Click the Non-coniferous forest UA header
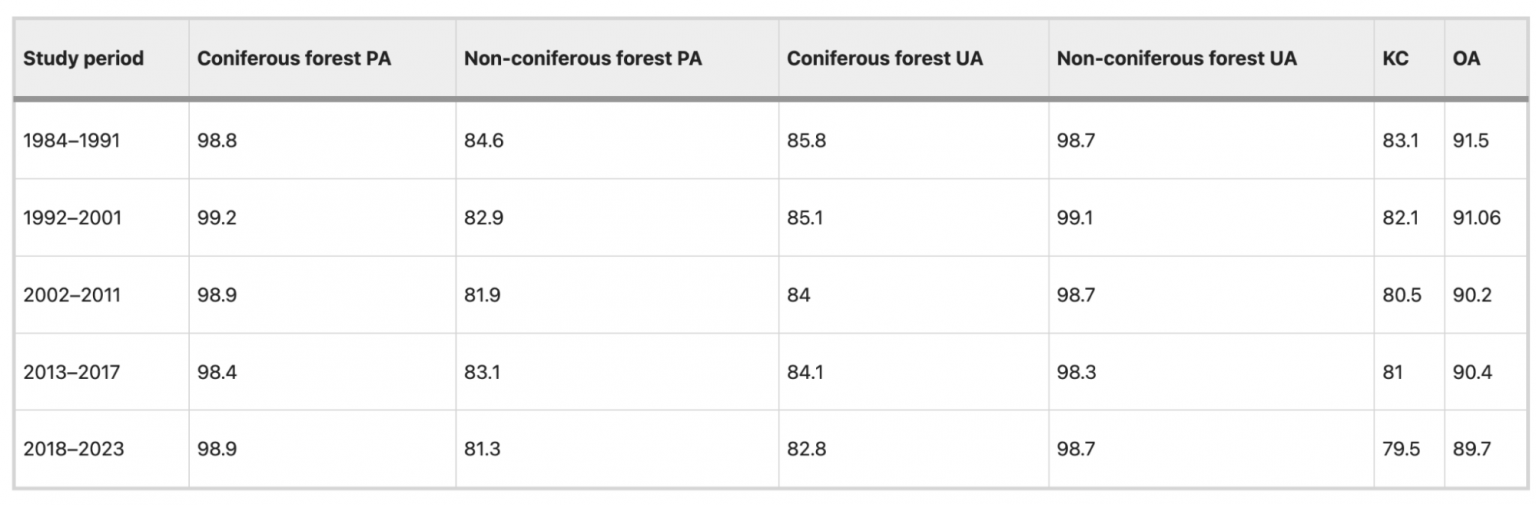 [x=1177, y=58]
